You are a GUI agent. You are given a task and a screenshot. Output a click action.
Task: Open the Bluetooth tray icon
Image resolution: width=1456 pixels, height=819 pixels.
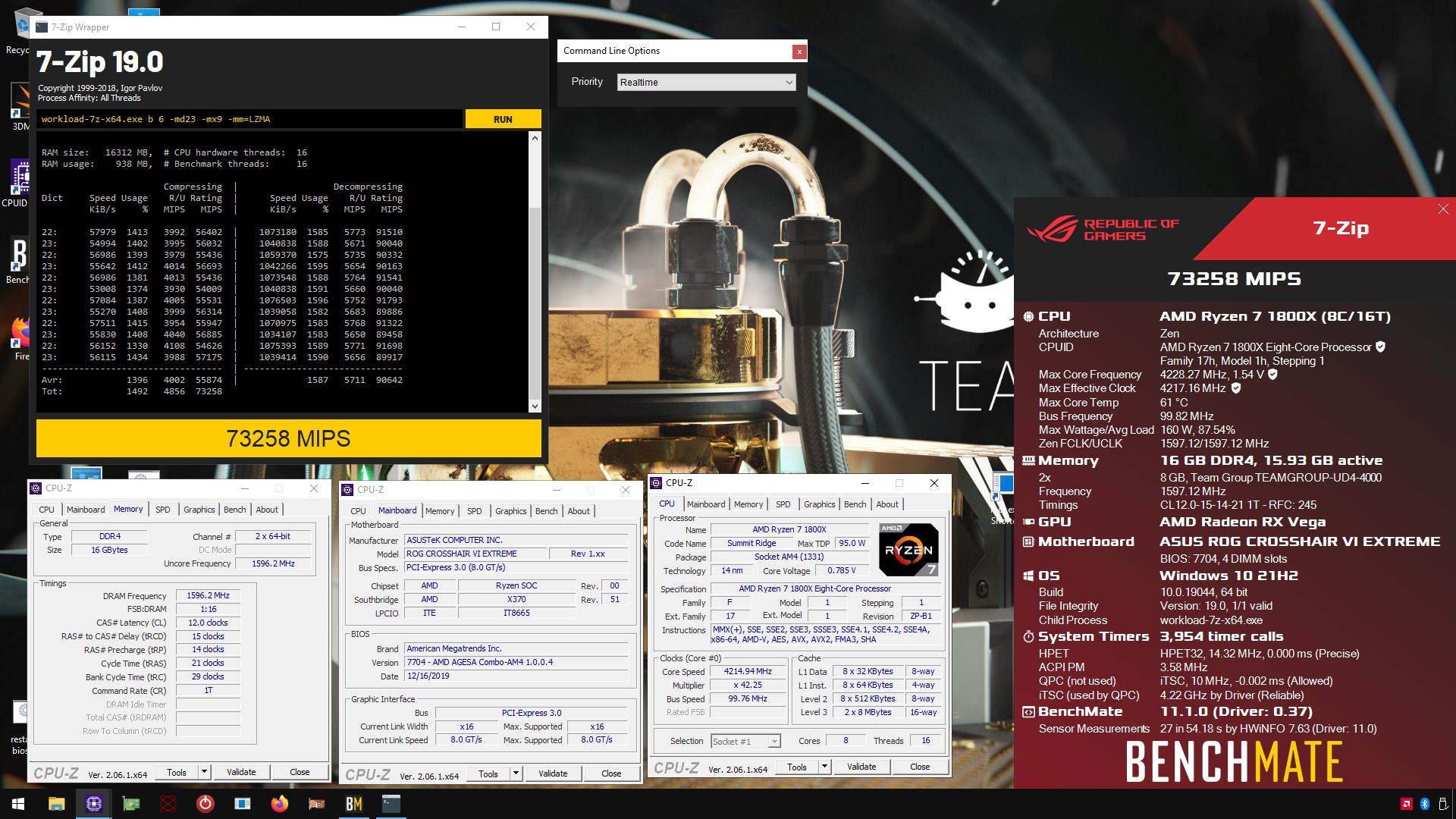click(x=1424, y=804)
